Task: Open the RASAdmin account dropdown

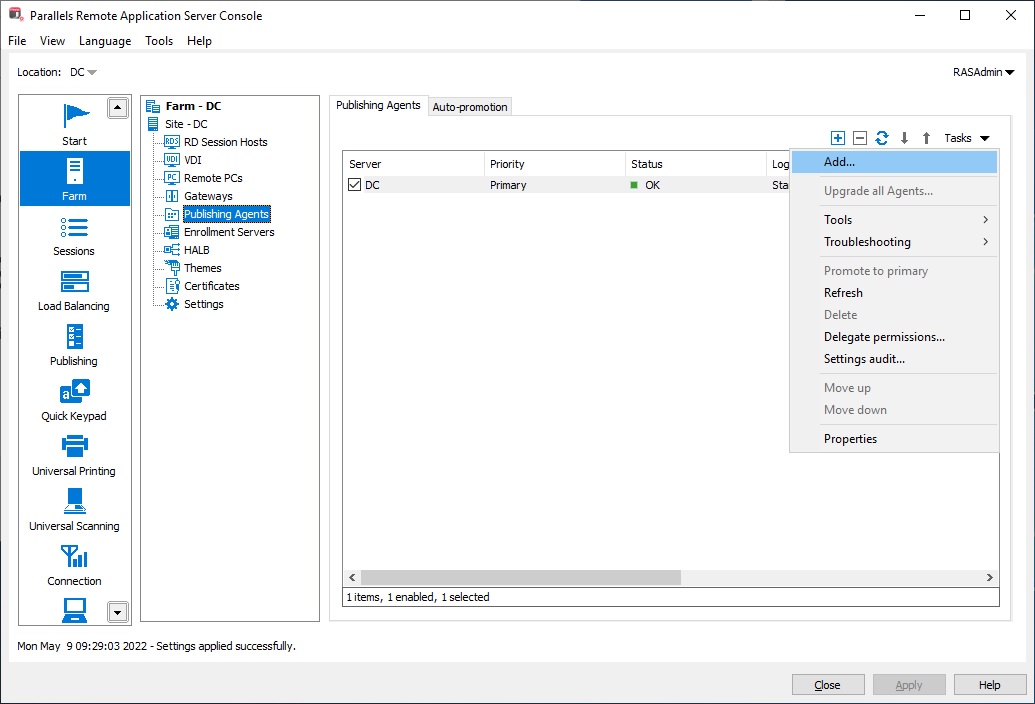Action: click(x=984, y=72)
